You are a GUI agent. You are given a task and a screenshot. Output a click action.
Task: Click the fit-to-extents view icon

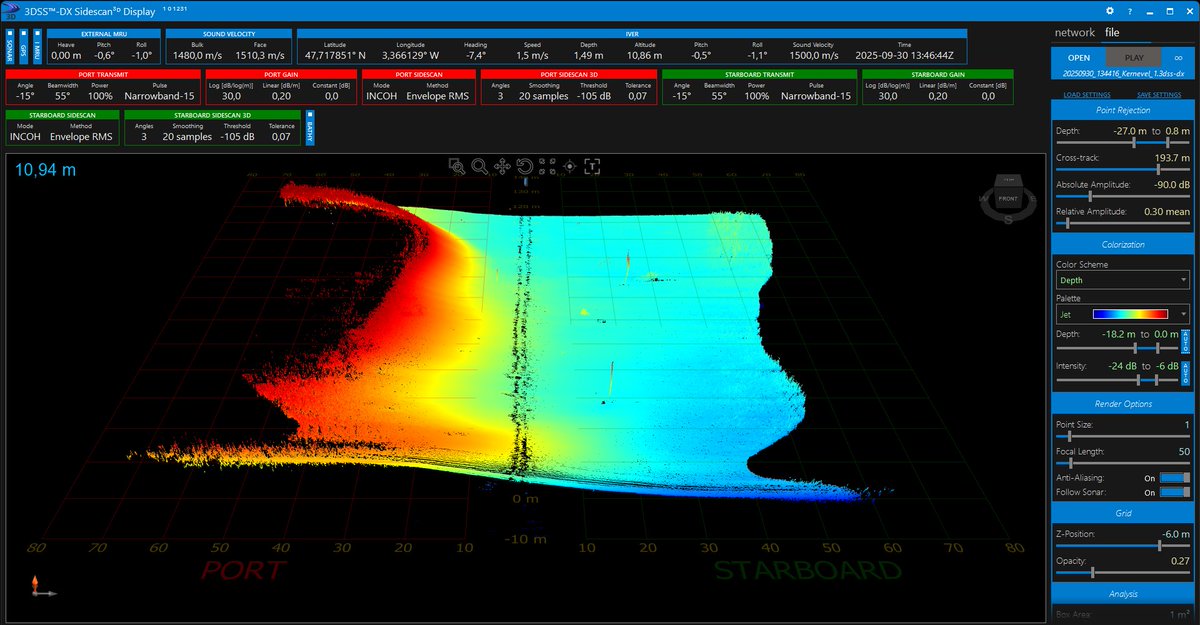point(547,167)
